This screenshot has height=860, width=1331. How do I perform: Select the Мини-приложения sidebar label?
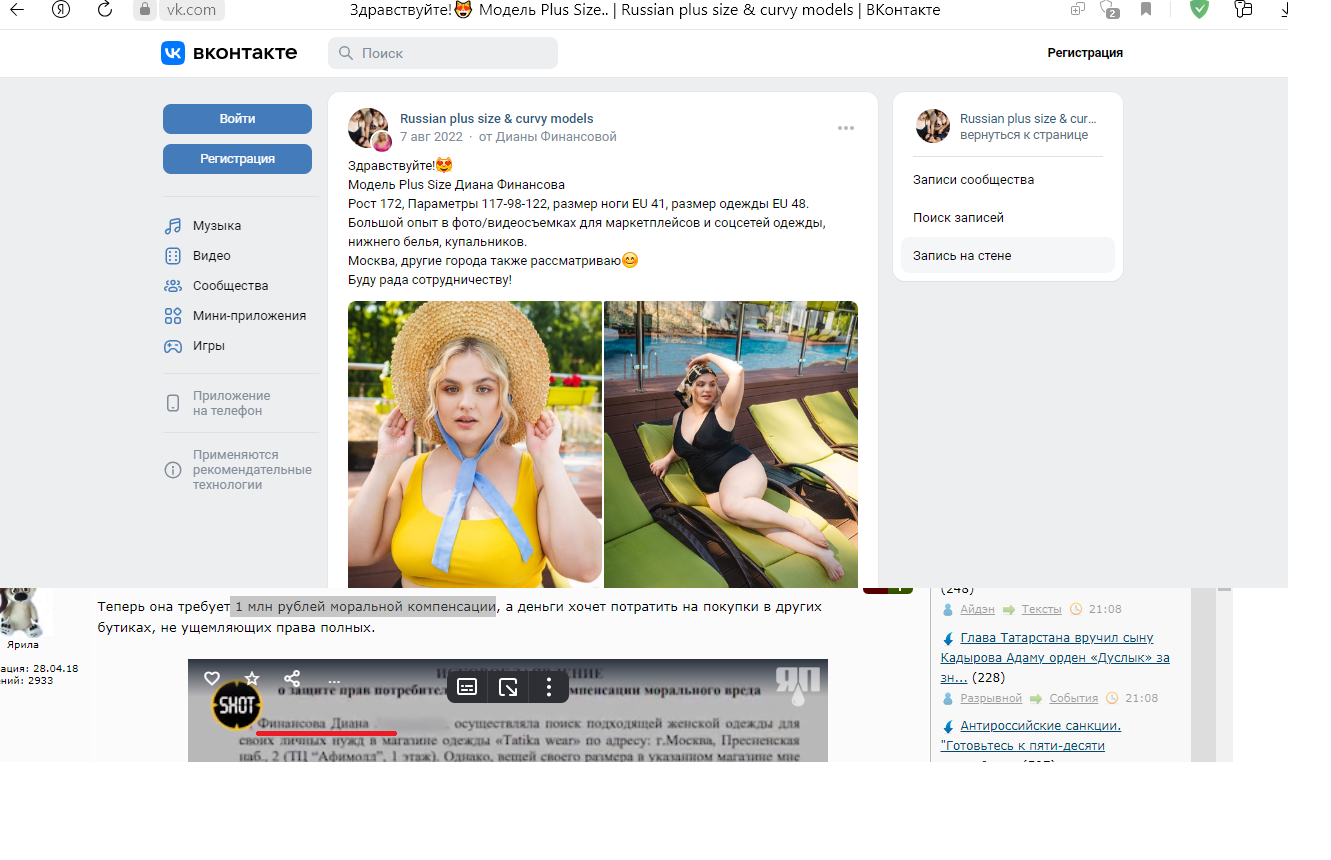250,316
